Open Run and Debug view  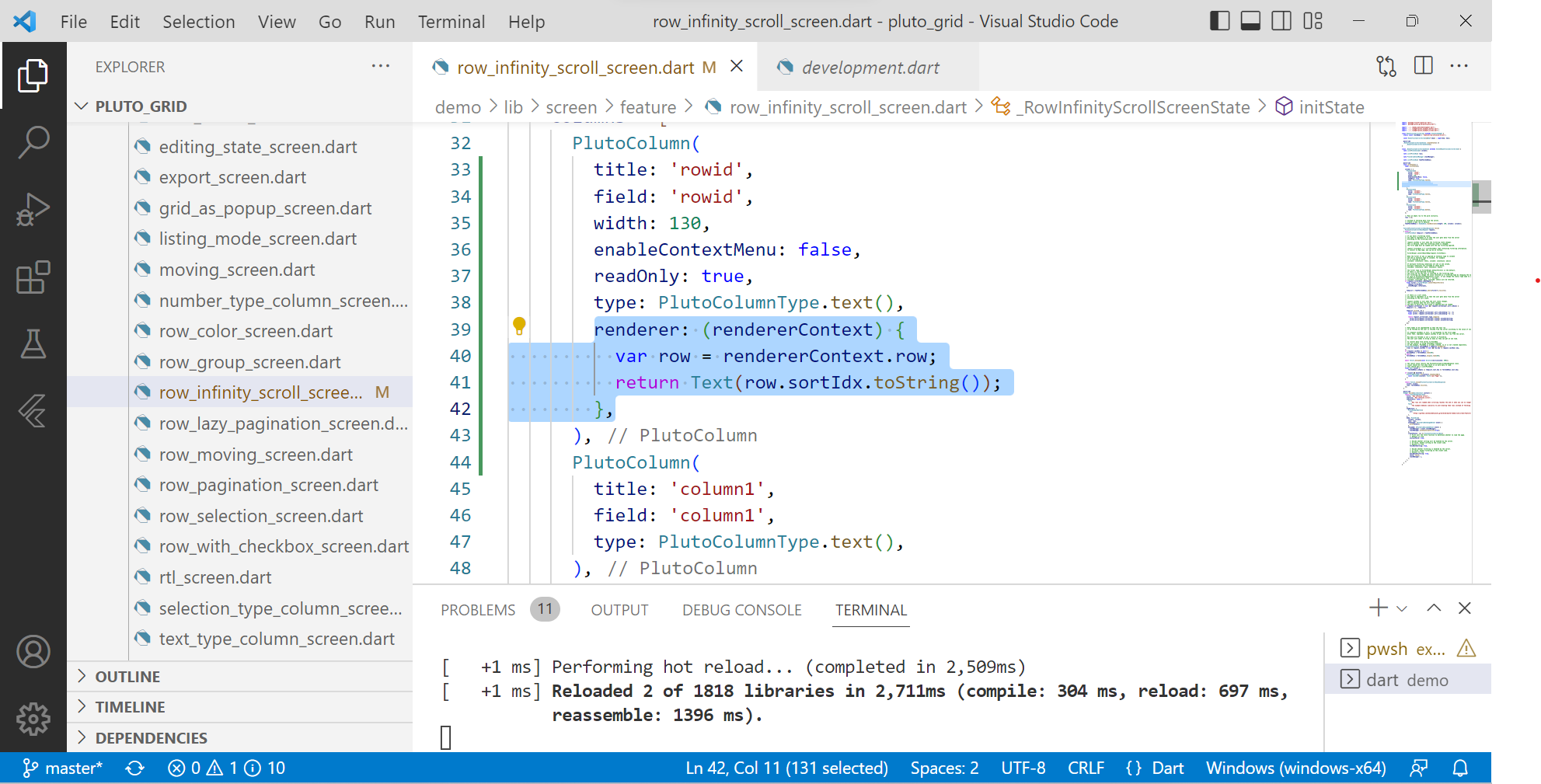click(33, 210)
